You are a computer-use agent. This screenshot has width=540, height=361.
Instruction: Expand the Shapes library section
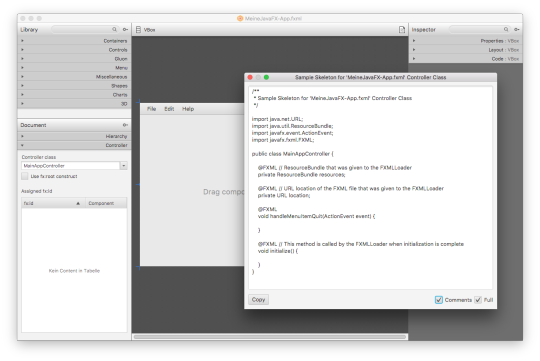click(x=74, y=85)
